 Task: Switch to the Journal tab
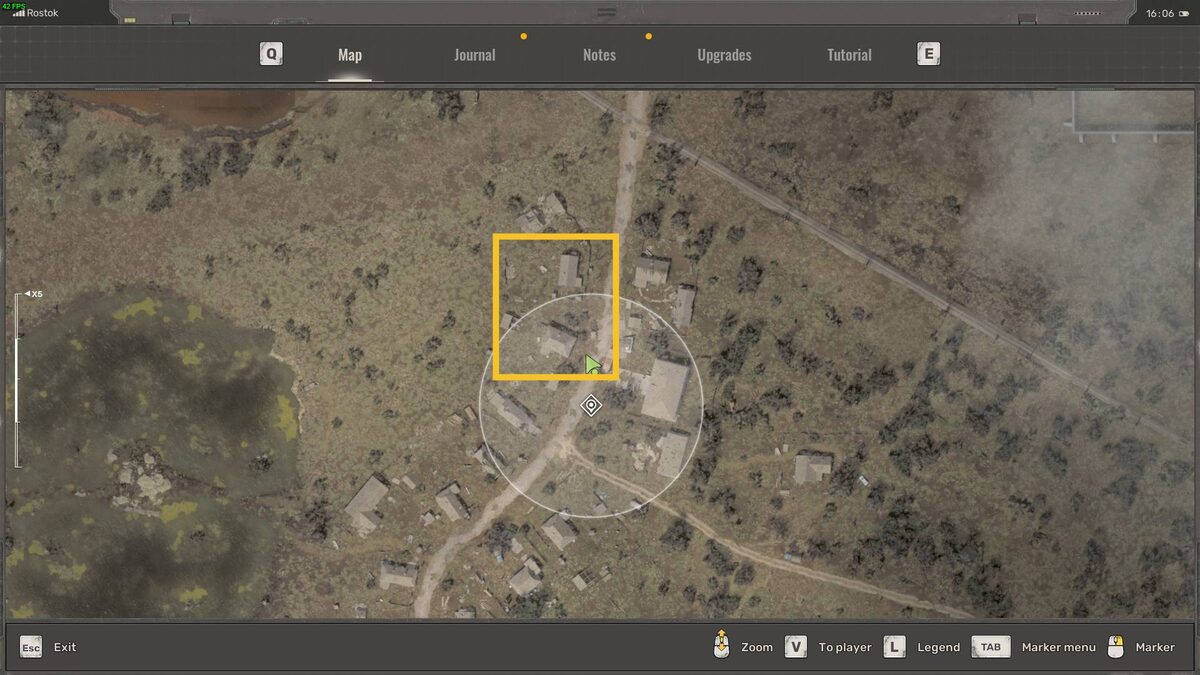[x=474, y=55]
